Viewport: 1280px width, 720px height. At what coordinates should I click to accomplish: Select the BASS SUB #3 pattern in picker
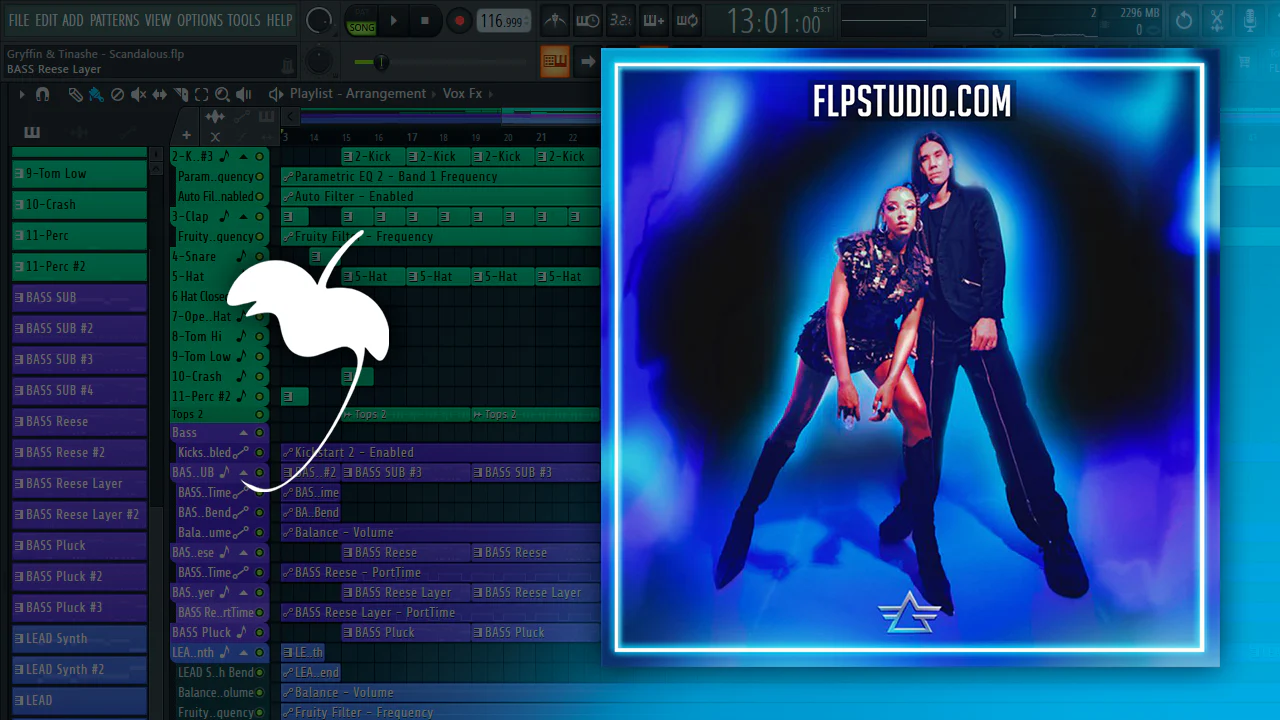(79, 360)
